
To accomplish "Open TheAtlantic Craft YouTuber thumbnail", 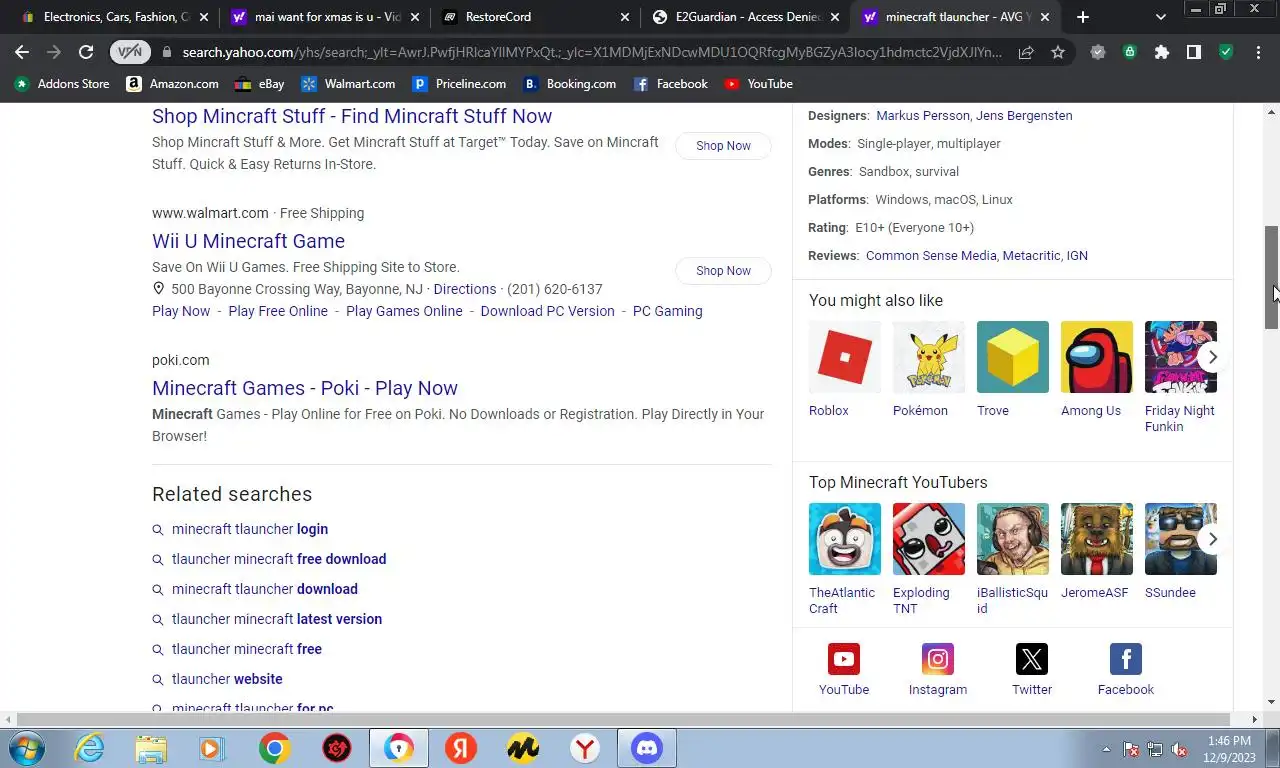I will pyautogui.click(x=845, y=539).
